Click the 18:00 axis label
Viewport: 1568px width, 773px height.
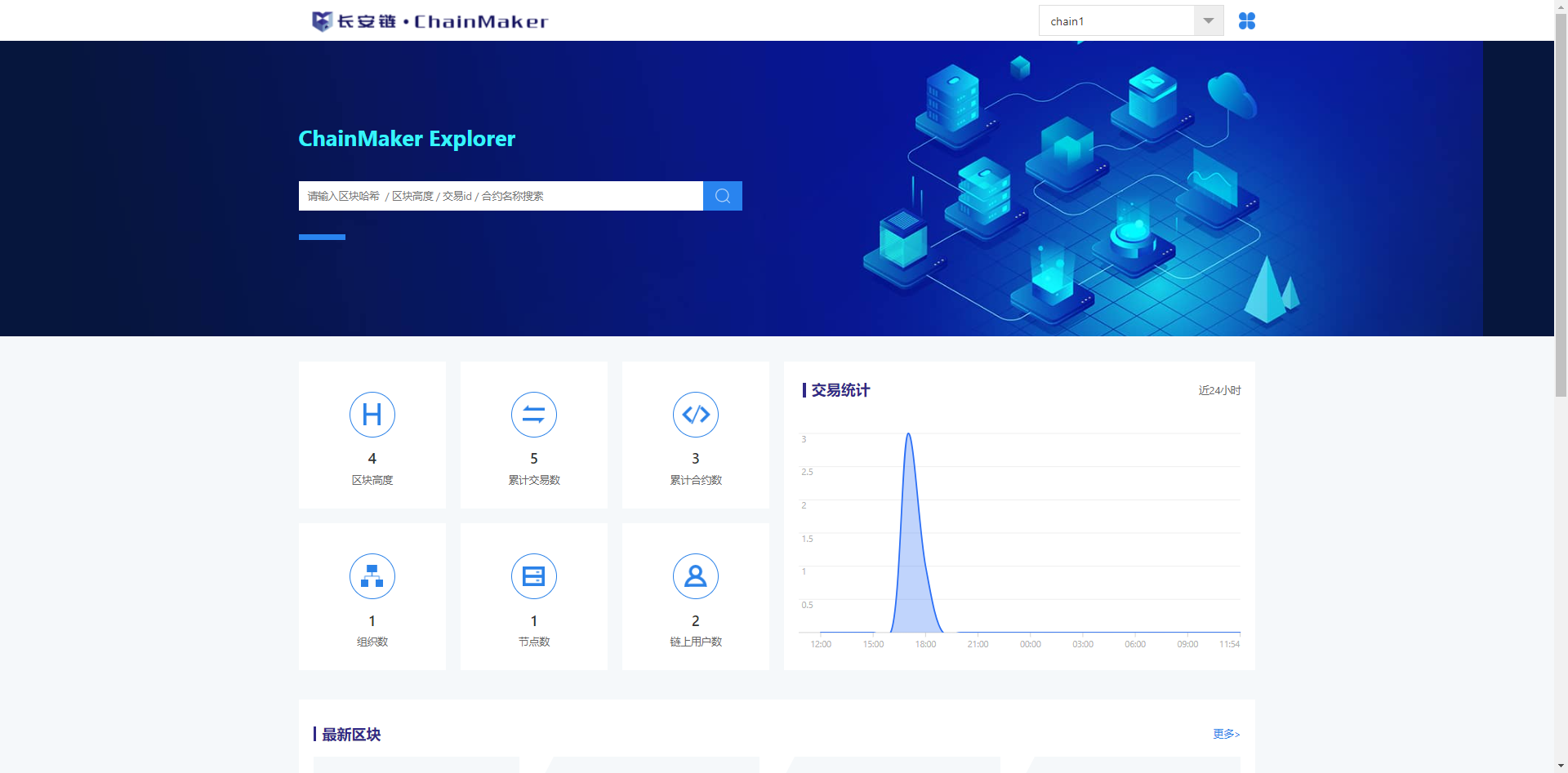click(925, 644)
